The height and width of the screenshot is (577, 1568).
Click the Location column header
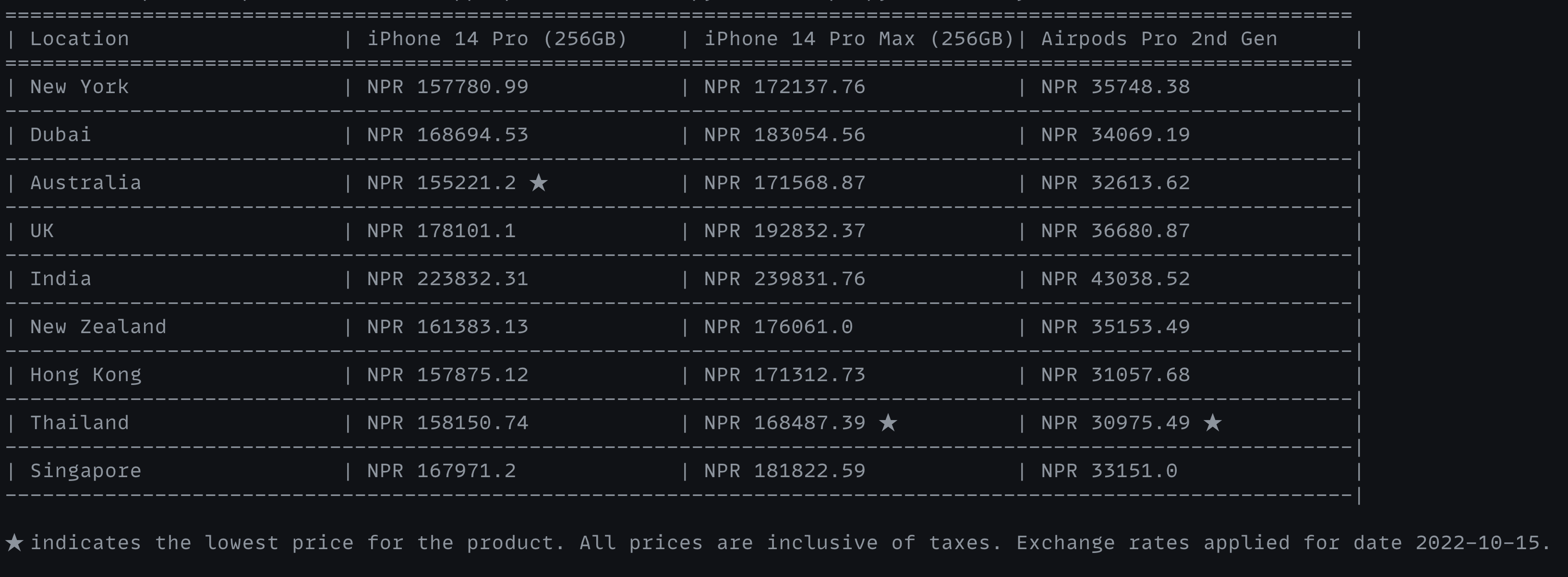[79, 39]
